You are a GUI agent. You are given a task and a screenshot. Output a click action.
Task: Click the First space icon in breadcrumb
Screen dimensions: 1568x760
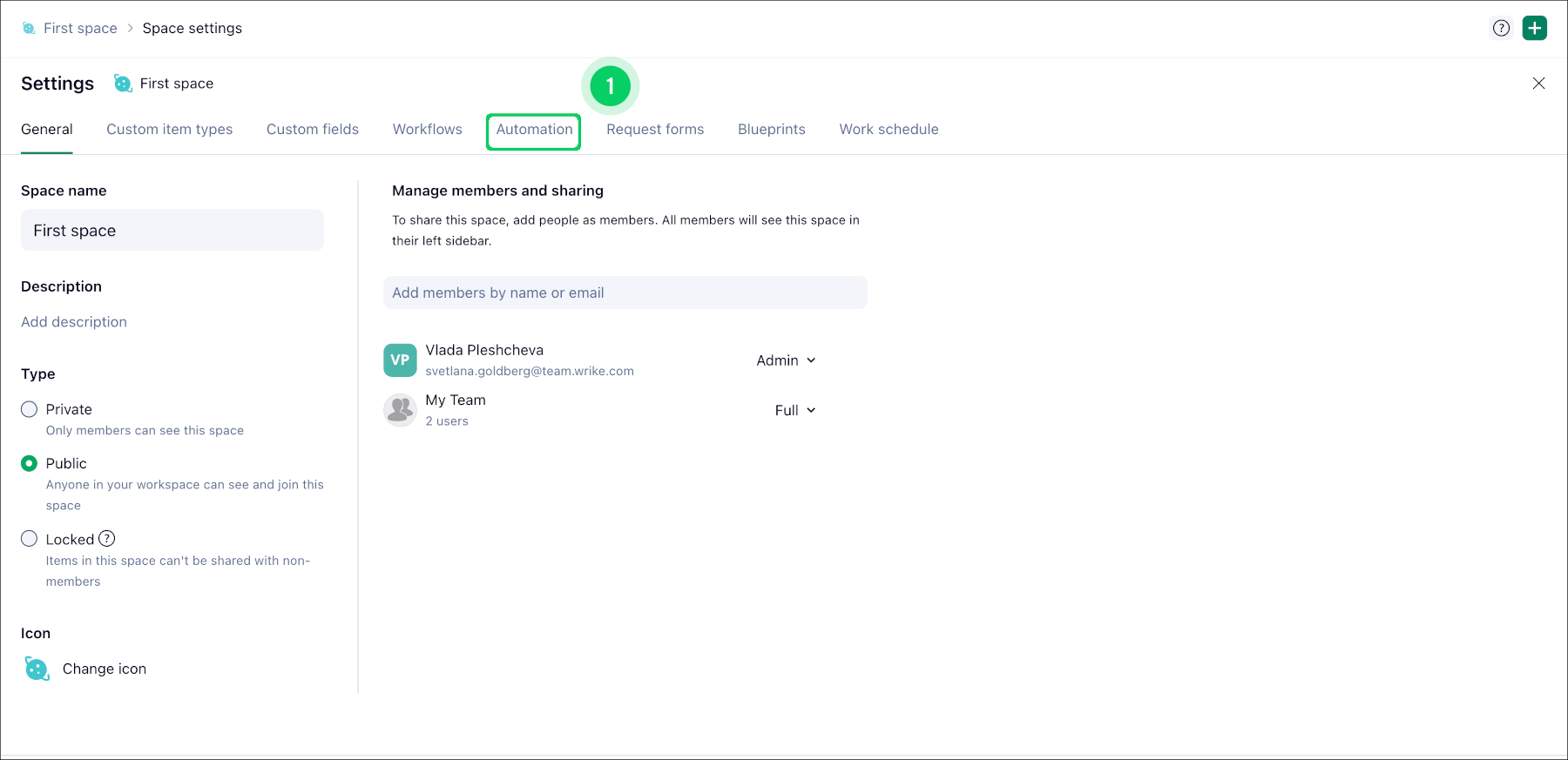click(29, 29)
